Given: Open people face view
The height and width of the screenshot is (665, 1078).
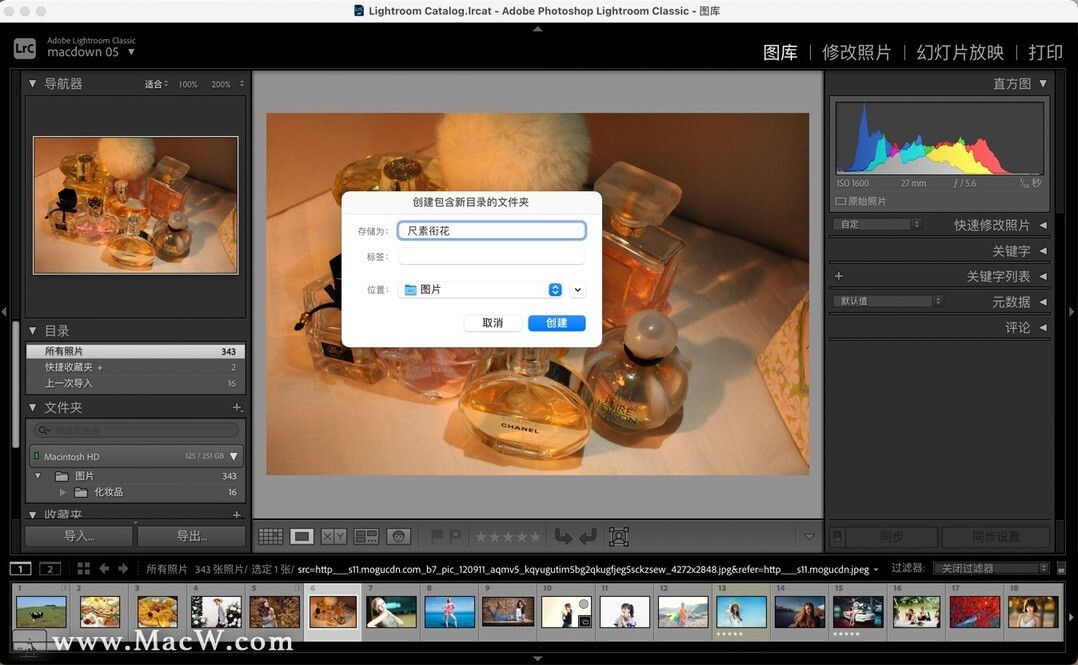Looking at the screenshot, I should tap(398, 536).
